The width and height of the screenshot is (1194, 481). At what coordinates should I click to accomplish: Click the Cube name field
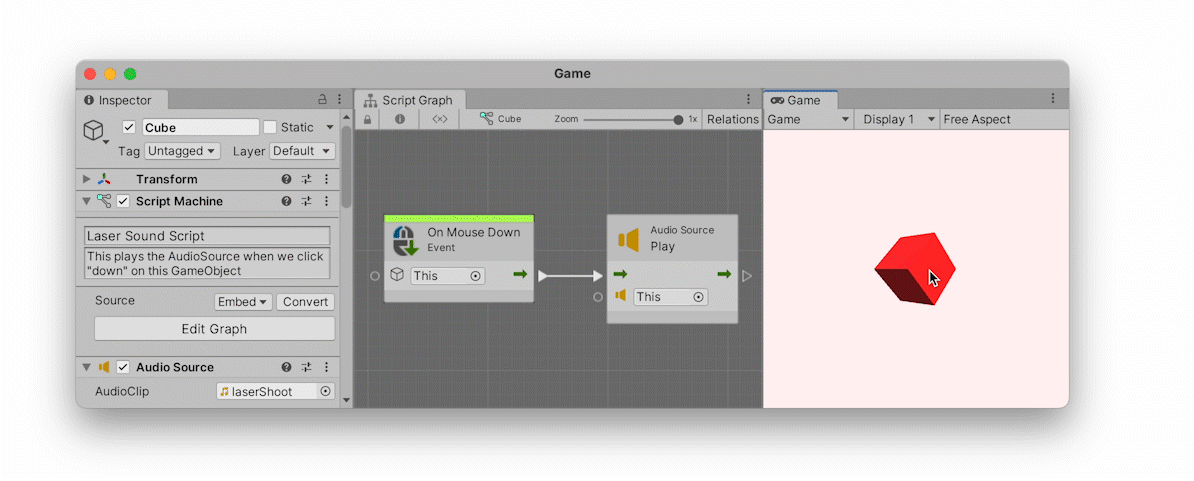tap(201, 128)
